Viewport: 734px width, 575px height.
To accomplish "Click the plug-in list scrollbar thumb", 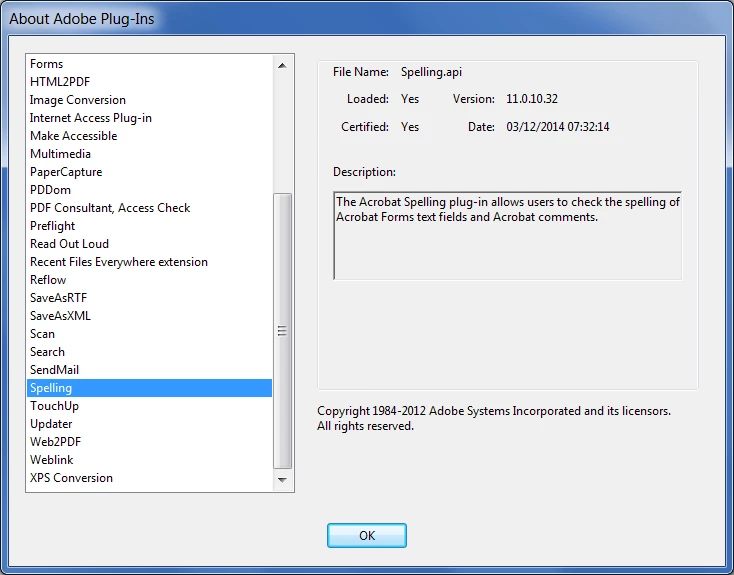I will 282,331.
